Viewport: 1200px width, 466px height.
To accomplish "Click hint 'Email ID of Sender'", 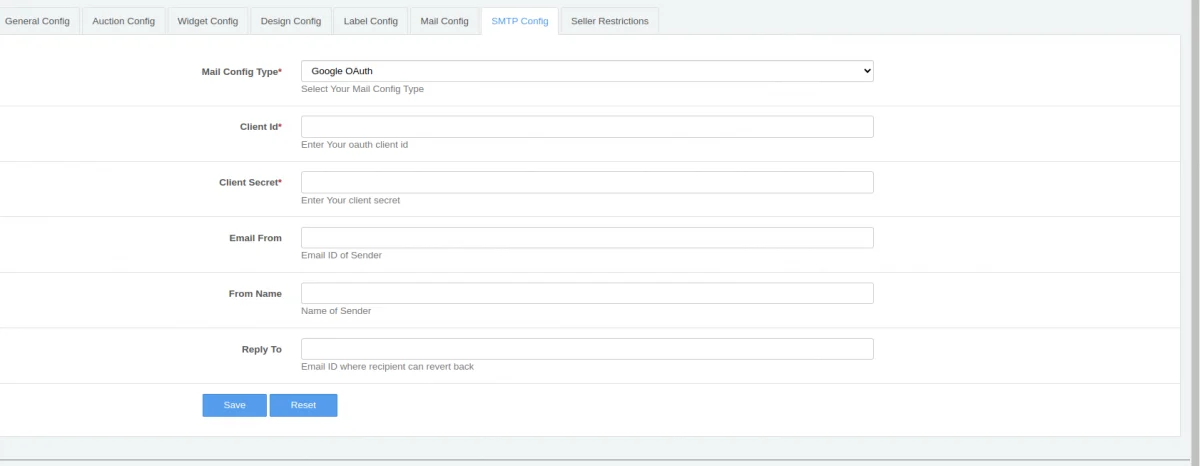I will coord(341,255).
